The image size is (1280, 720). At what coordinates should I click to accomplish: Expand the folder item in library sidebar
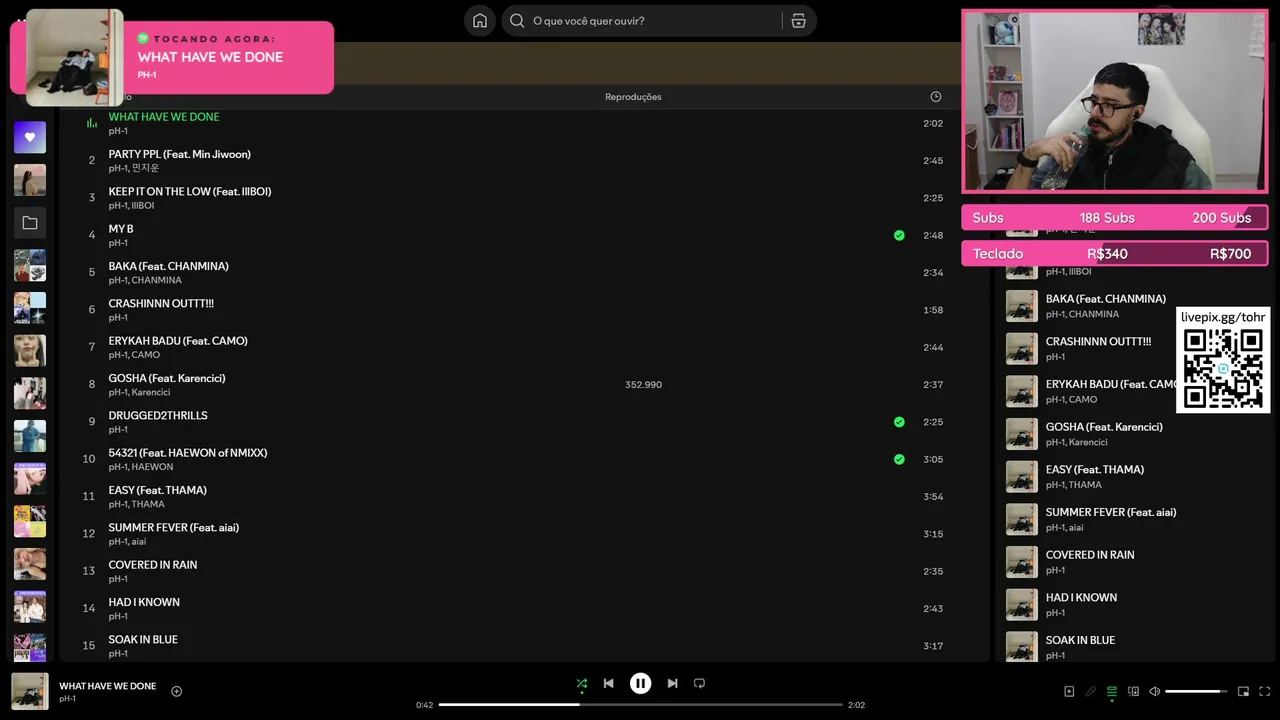[x=30, y=223]
